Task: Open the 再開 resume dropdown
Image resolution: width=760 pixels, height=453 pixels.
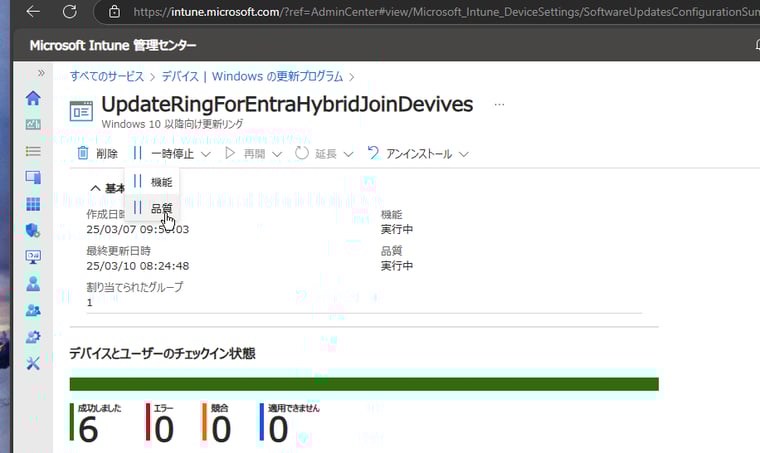Action: pyautogui.click(x=253, y=154)
